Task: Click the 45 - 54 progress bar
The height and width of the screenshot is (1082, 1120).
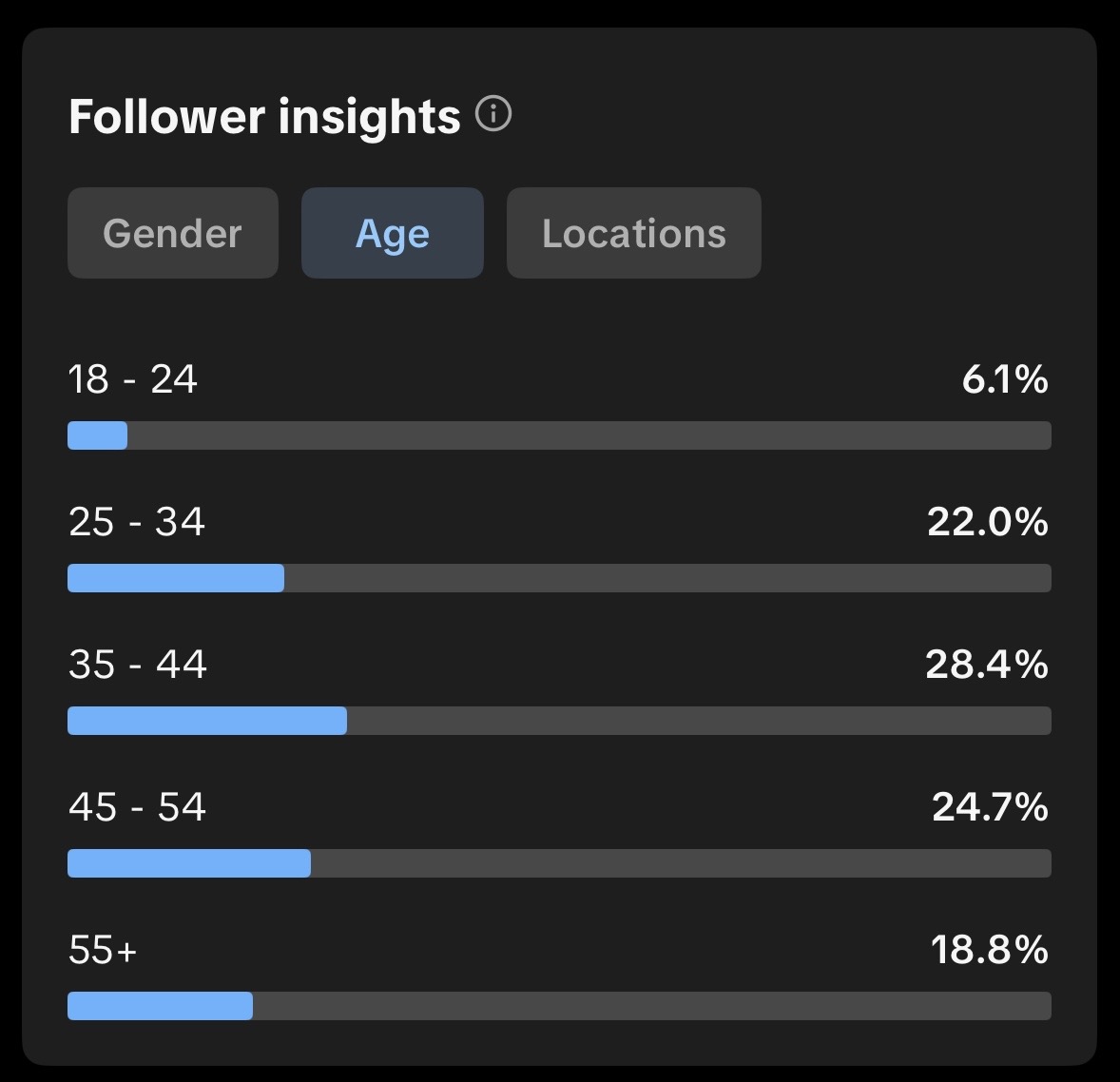Action: [559, 863]
